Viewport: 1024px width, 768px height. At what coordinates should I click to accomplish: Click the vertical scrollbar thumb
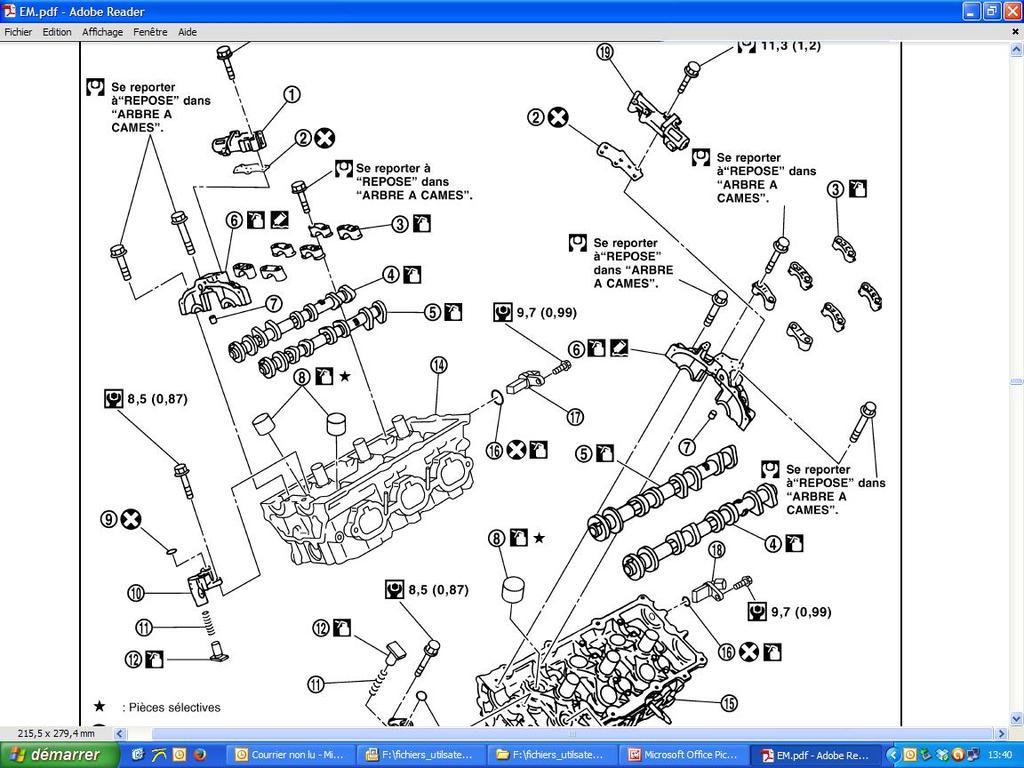click(x=1016, y=381)
